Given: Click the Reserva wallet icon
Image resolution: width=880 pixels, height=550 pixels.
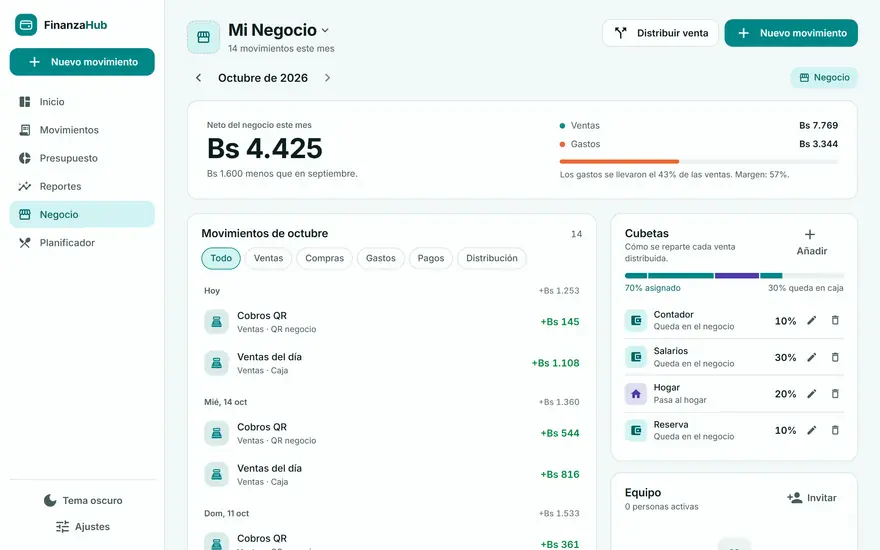Looking at the screenshot, I should [636, 430].
